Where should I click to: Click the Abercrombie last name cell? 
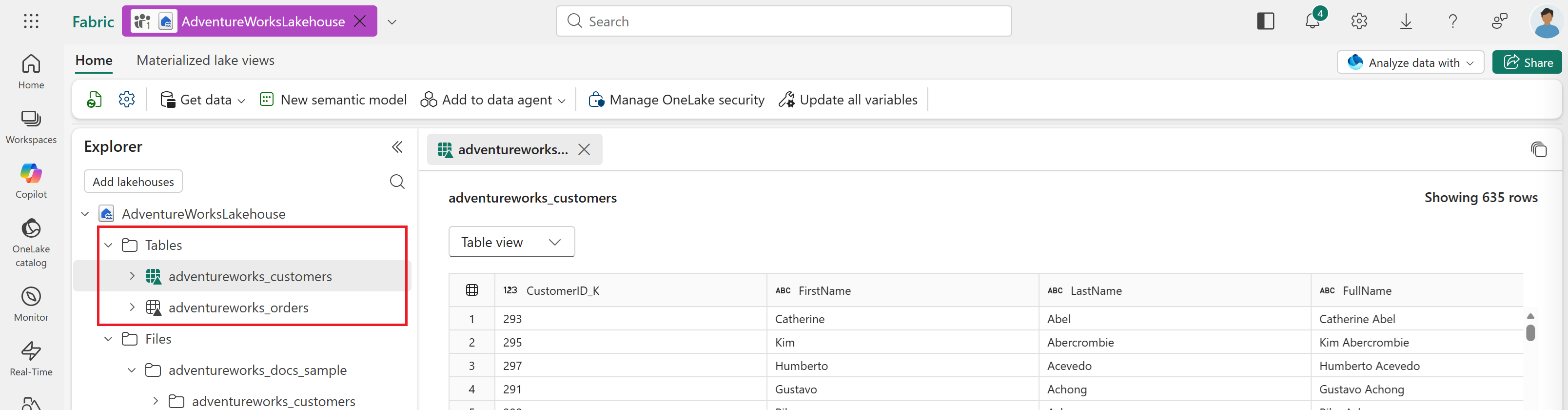(1175, 342)
